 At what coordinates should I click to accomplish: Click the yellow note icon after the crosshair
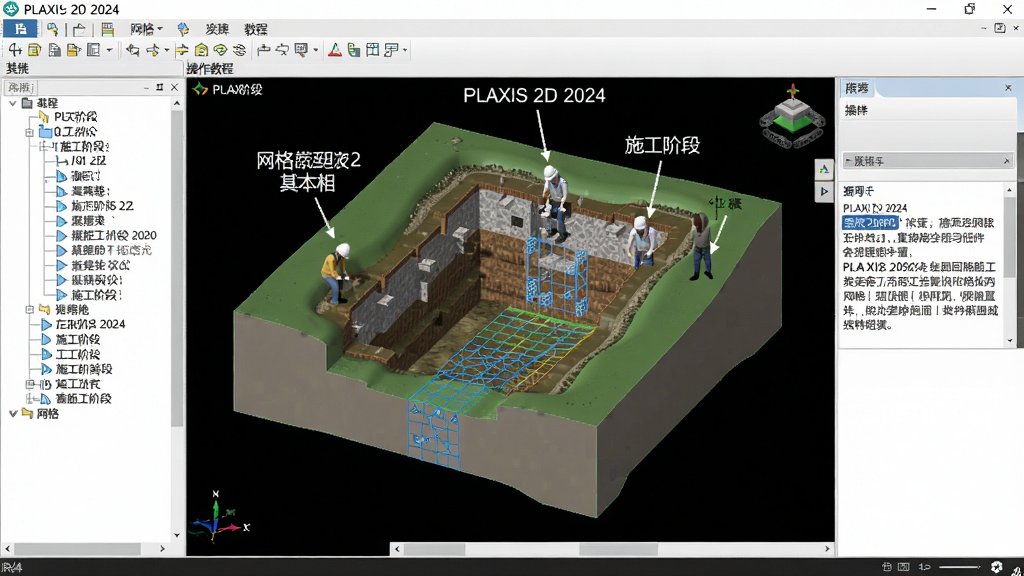click(x=35, y=50)
